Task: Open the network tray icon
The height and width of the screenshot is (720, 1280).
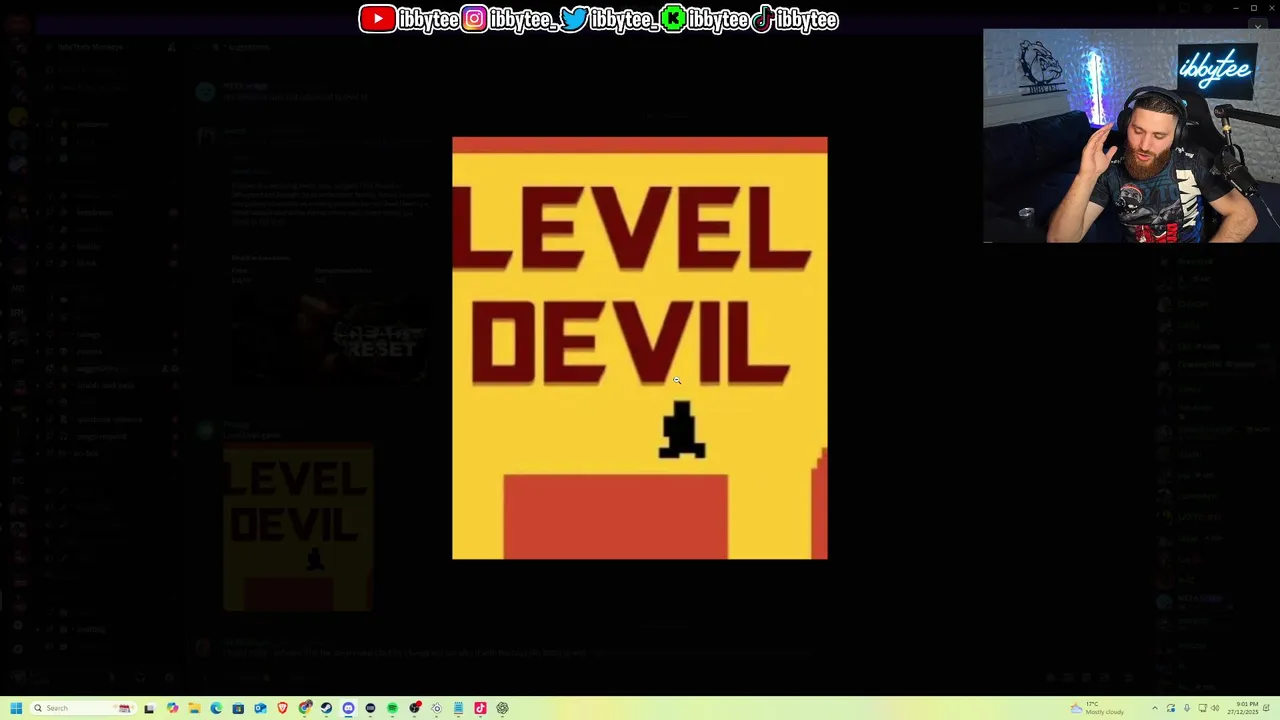Action: click(x=1203, y=708)
